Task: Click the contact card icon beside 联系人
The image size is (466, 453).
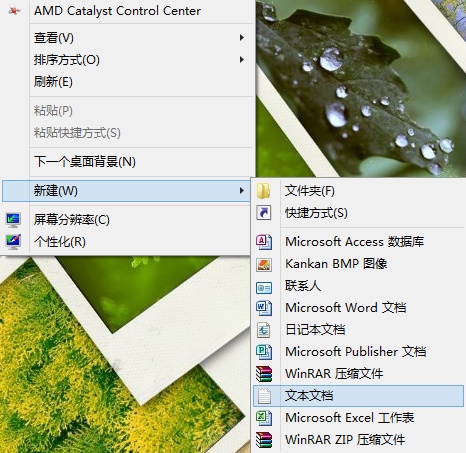Action: pos(264,287)
